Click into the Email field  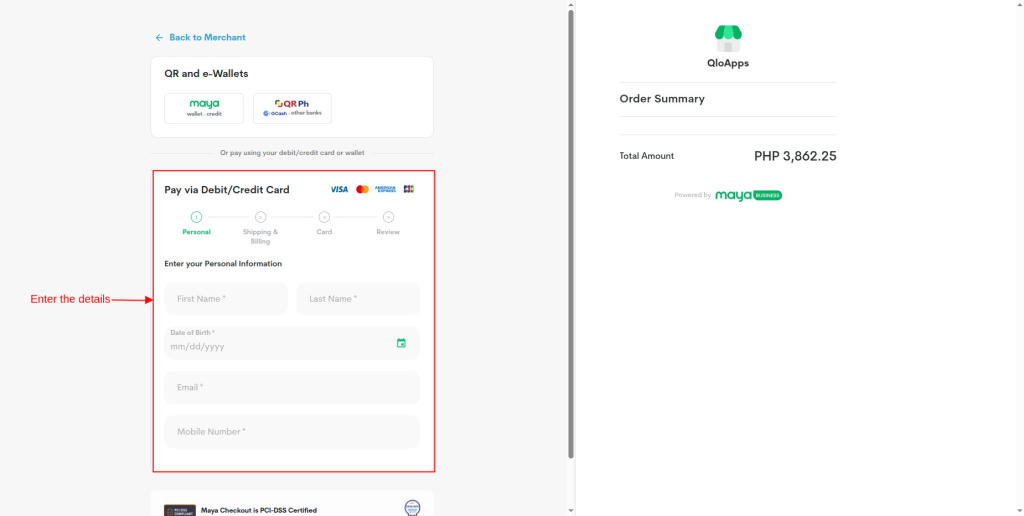pyautogui.click(x=292, y=387)
